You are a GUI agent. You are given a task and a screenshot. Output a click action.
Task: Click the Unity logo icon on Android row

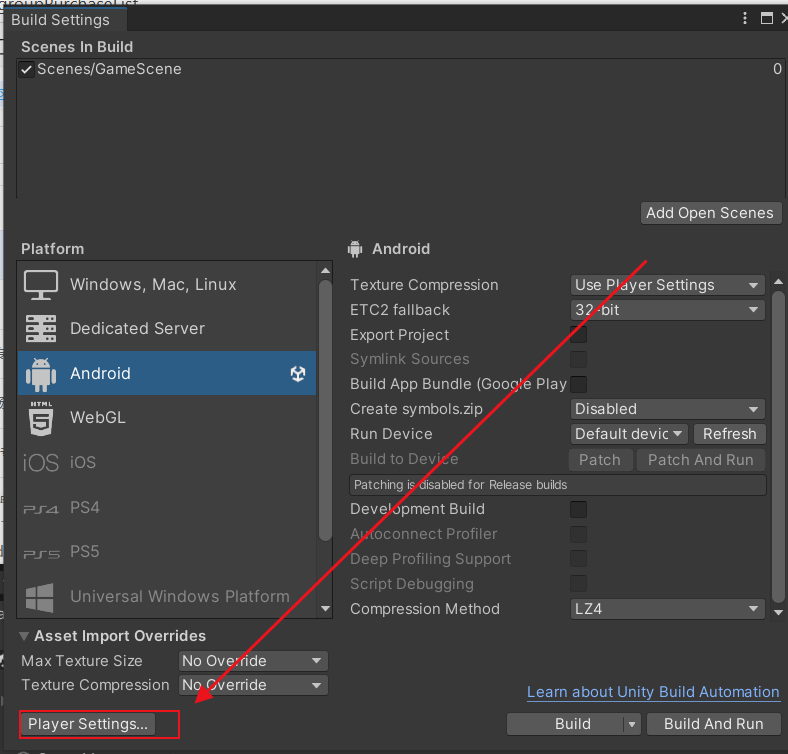point(298,373)
